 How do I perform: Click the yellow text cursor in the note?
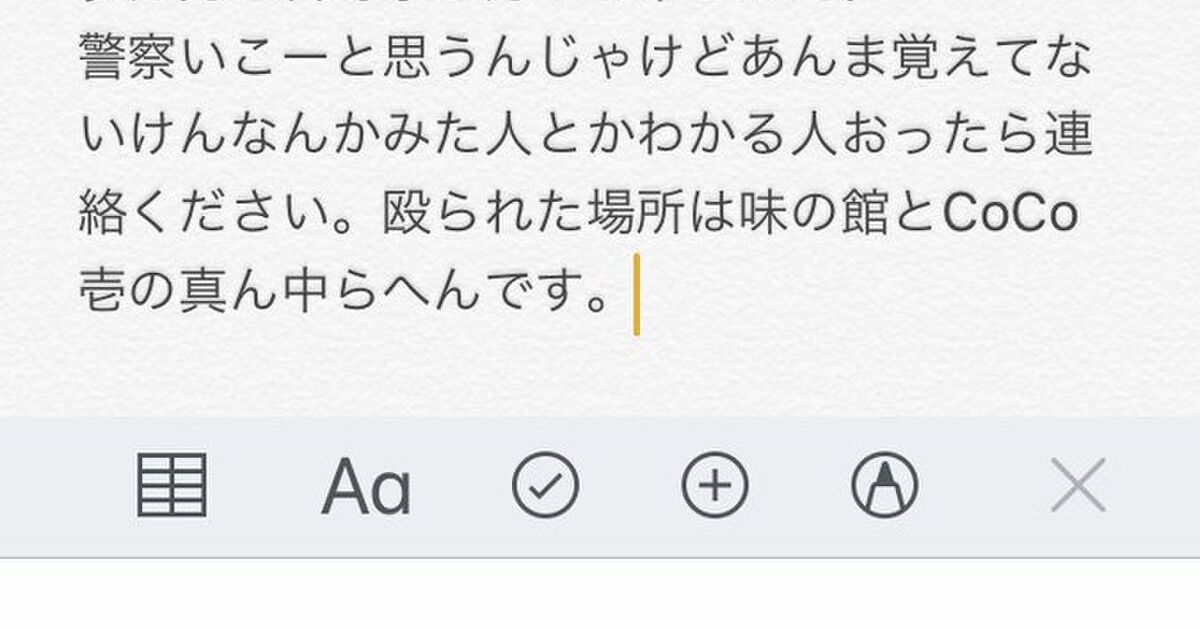636,294
